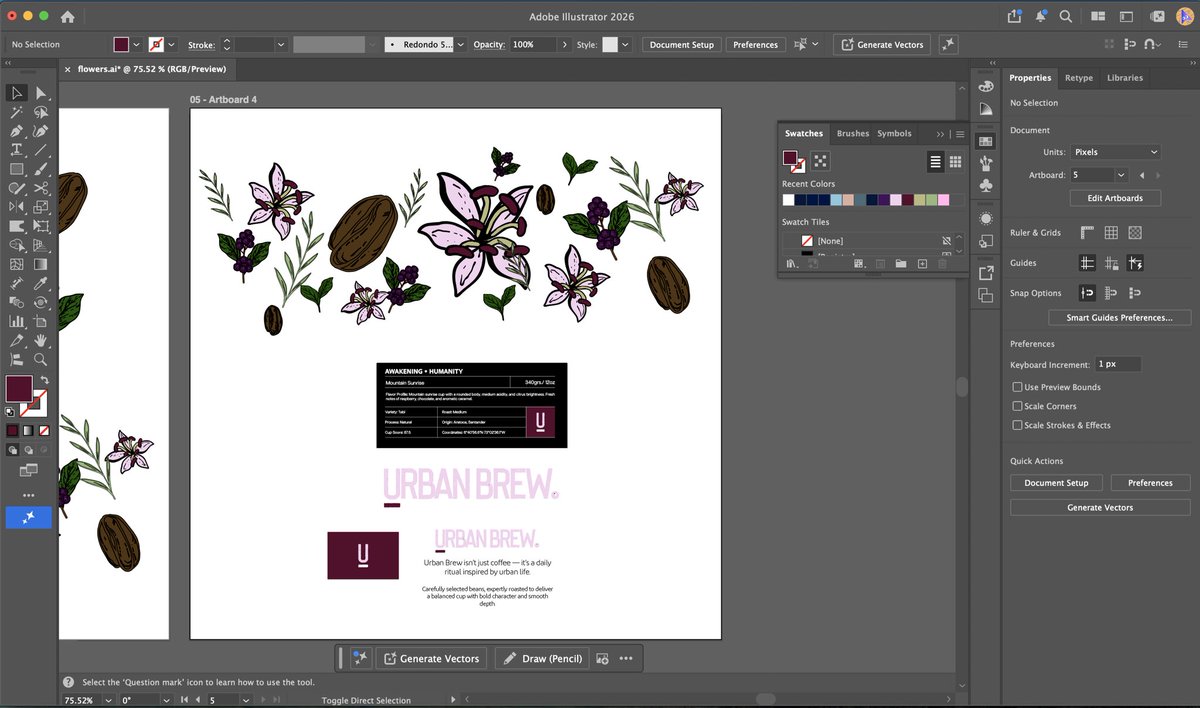This screenshot has width=1200, height=708.
Task: Toggle Smart Guides button
Action: click(1135, 263)
